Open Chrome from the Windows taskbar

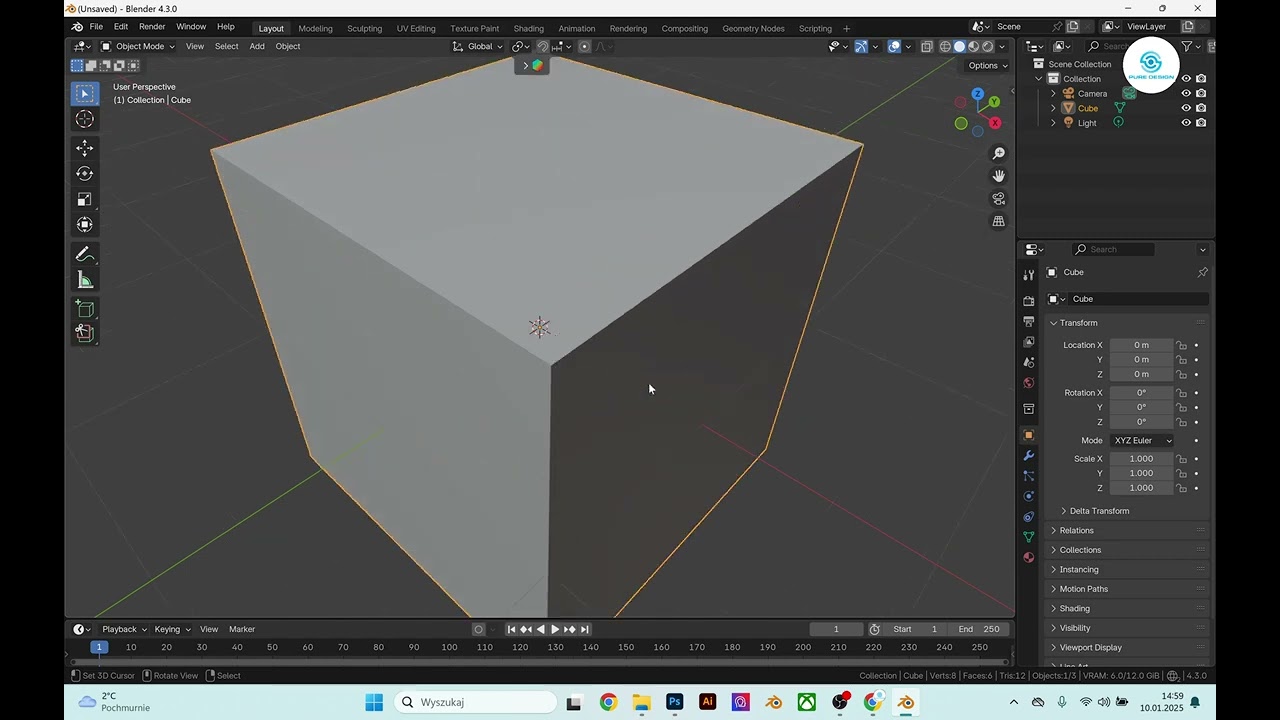click(x=608, y=702)
